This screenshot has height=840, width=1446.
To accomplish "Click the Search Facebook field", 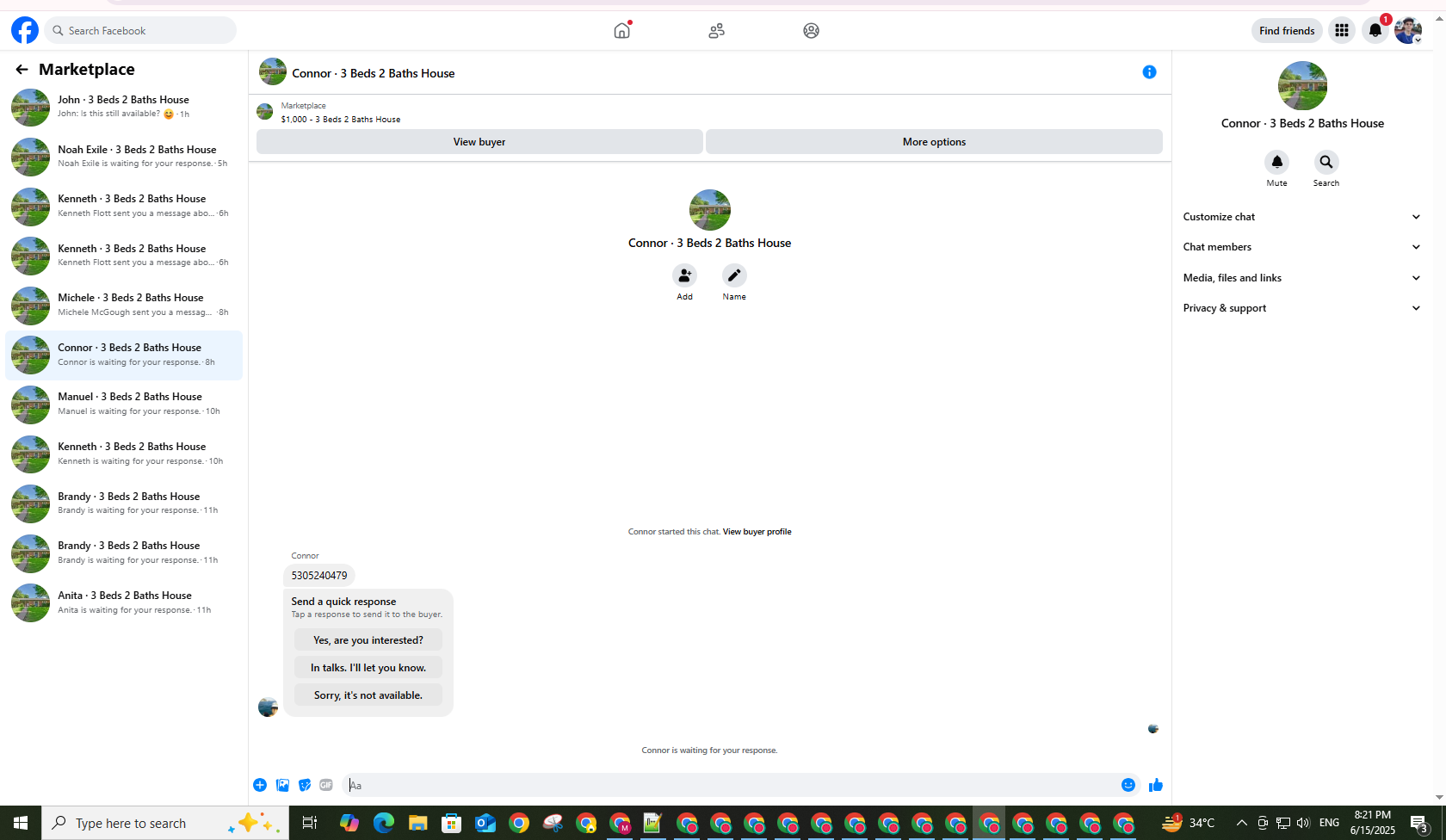I will (141, 30).
